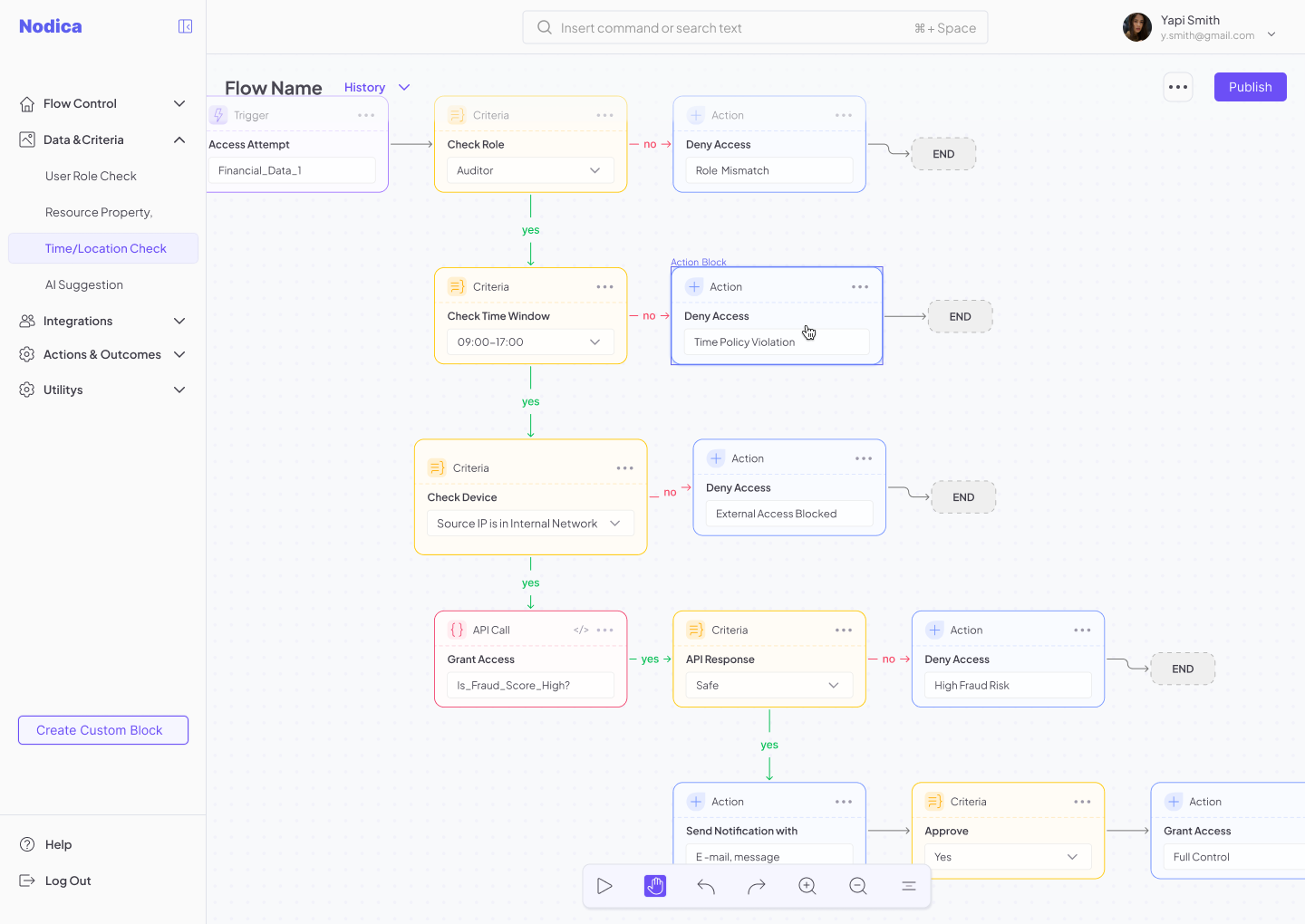Click Create Custom Block button
The width and height of the screenshot is (1305, 924).
103,730
